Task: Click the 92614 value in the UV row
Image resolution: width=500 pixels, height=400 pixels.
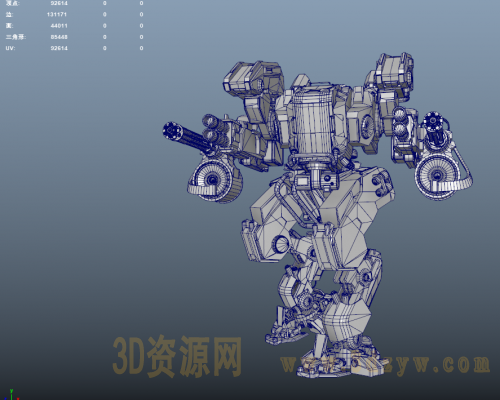Action: point(59,48)
